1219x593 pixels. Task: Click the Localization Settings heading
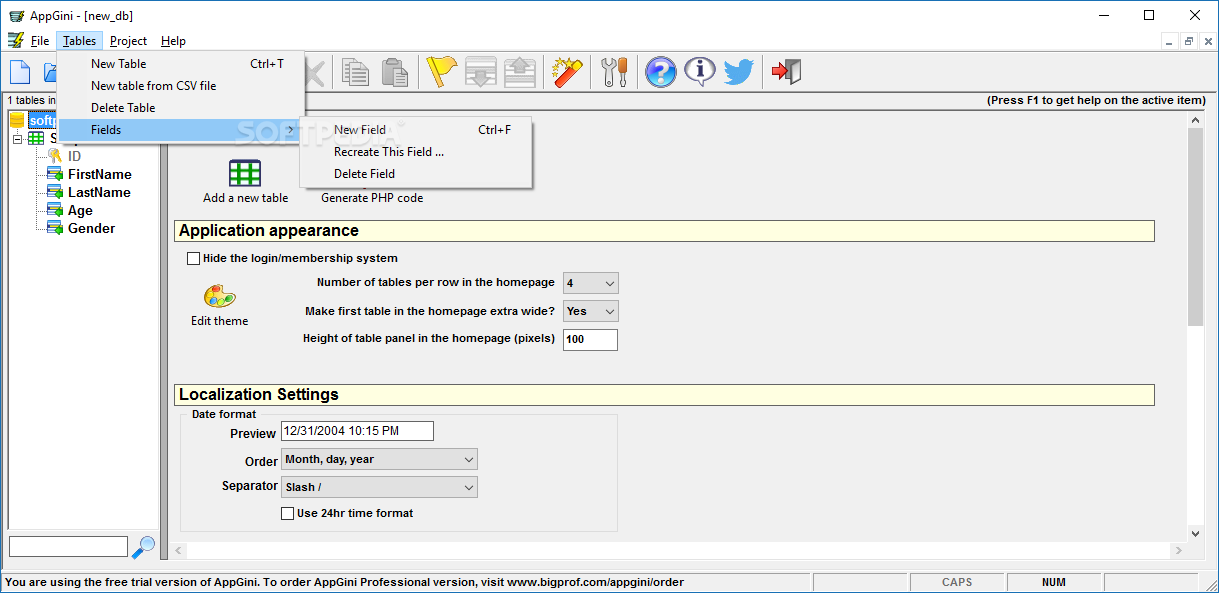click(259, 394)
